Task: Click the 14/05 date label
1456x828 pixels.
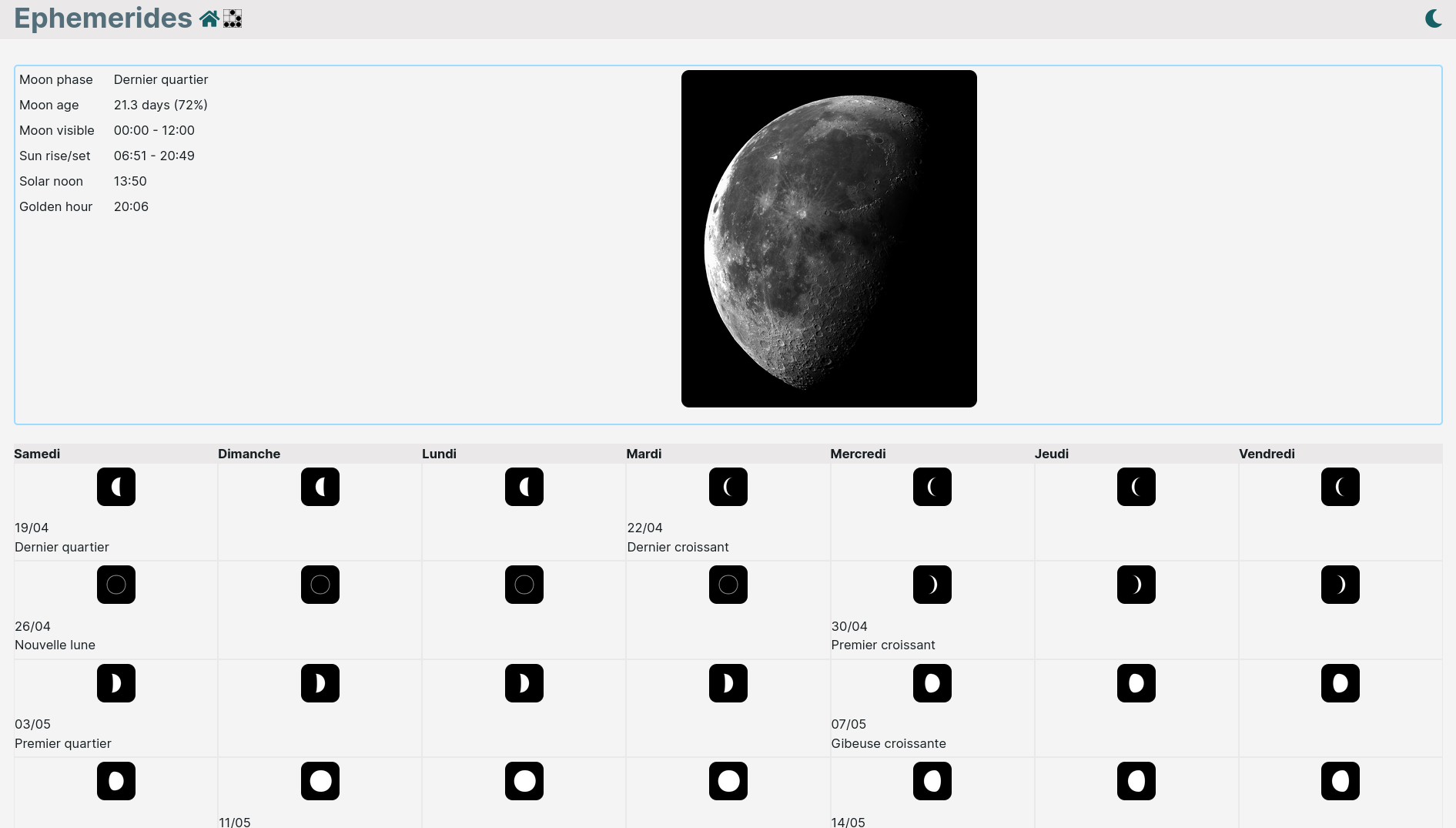Action: pos(848,822)
